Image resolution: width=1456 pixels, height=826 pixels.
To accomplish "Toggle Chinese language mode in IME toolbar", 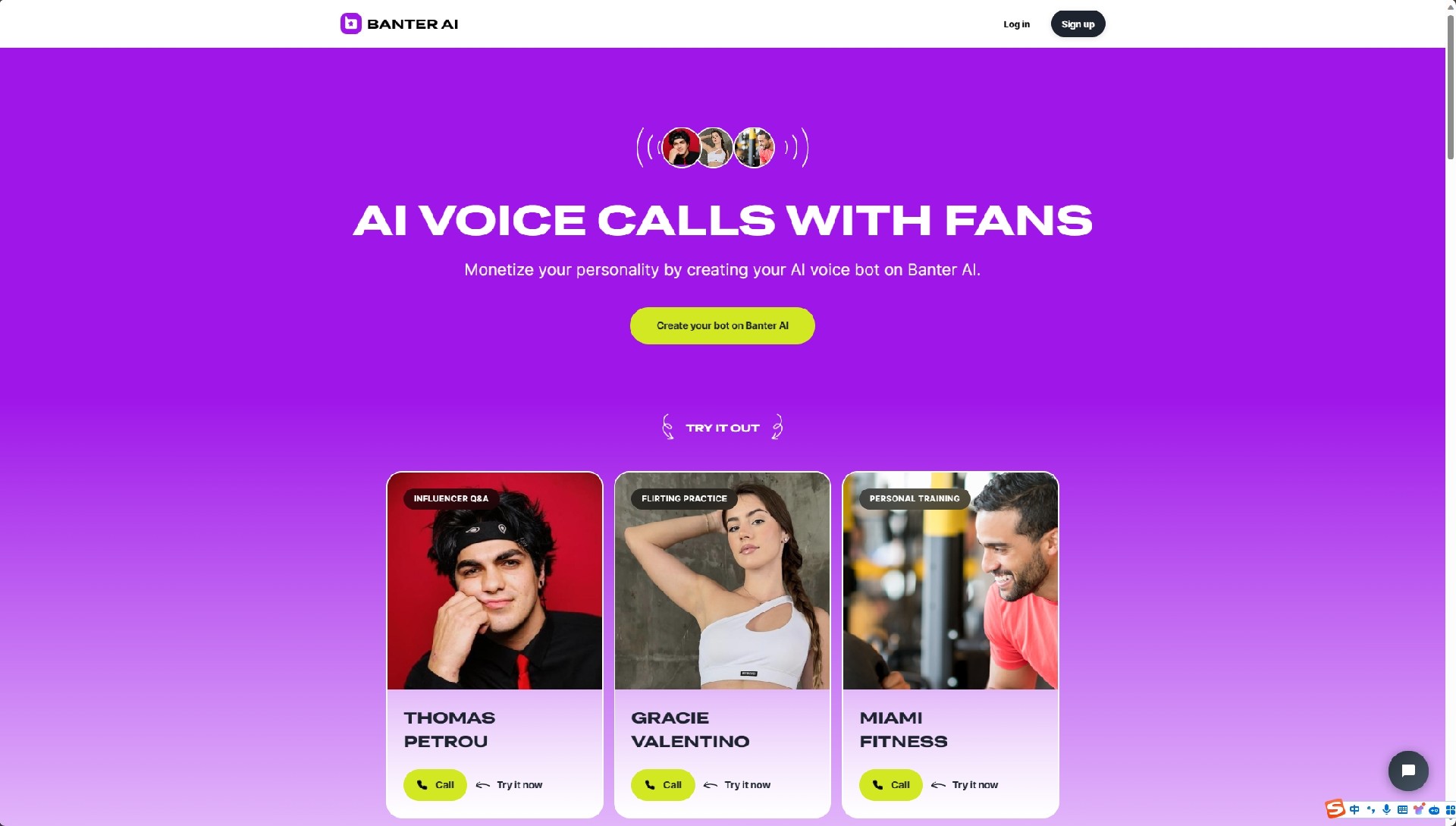I will (x=1354, y=809).
